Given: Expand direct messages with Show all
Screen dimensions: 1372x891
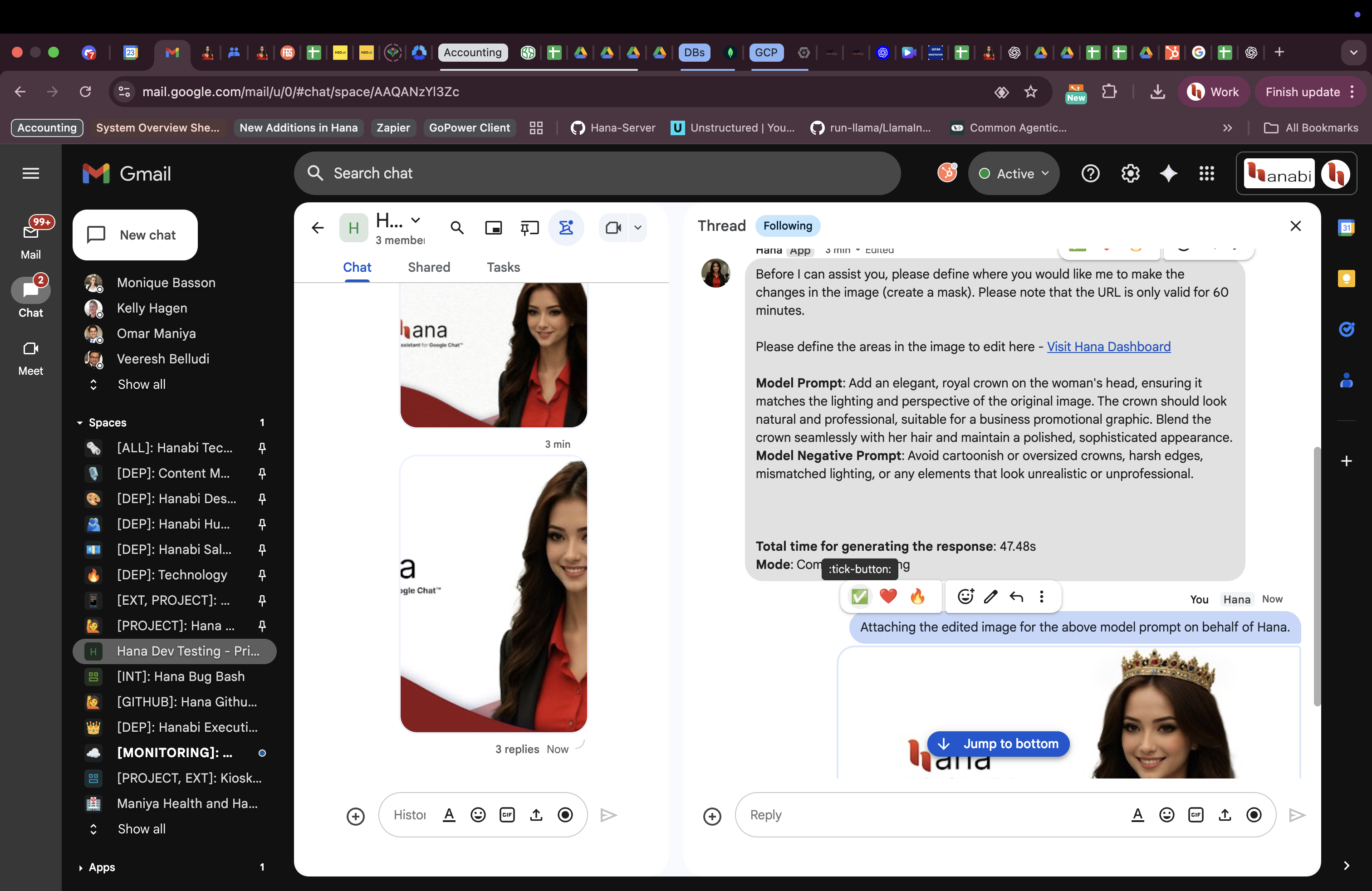Looking at the screenshot, I should point(141,384).
